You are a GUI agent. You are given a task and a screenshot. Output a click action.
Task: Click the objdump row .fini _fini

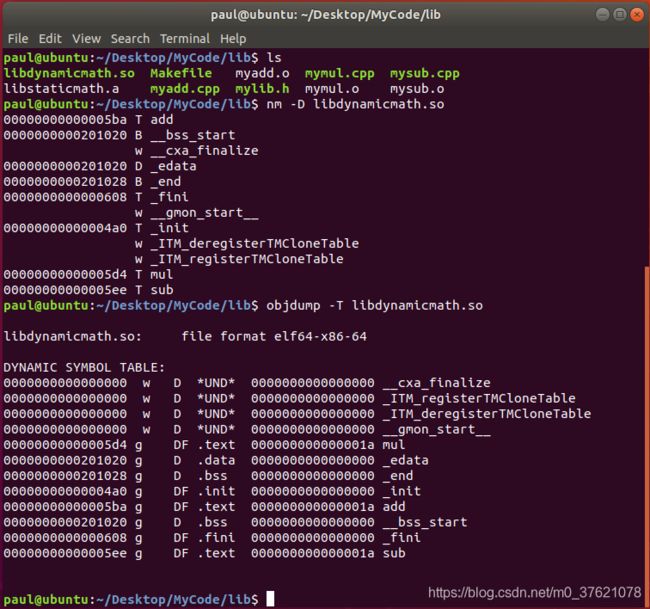coord(212,538)
